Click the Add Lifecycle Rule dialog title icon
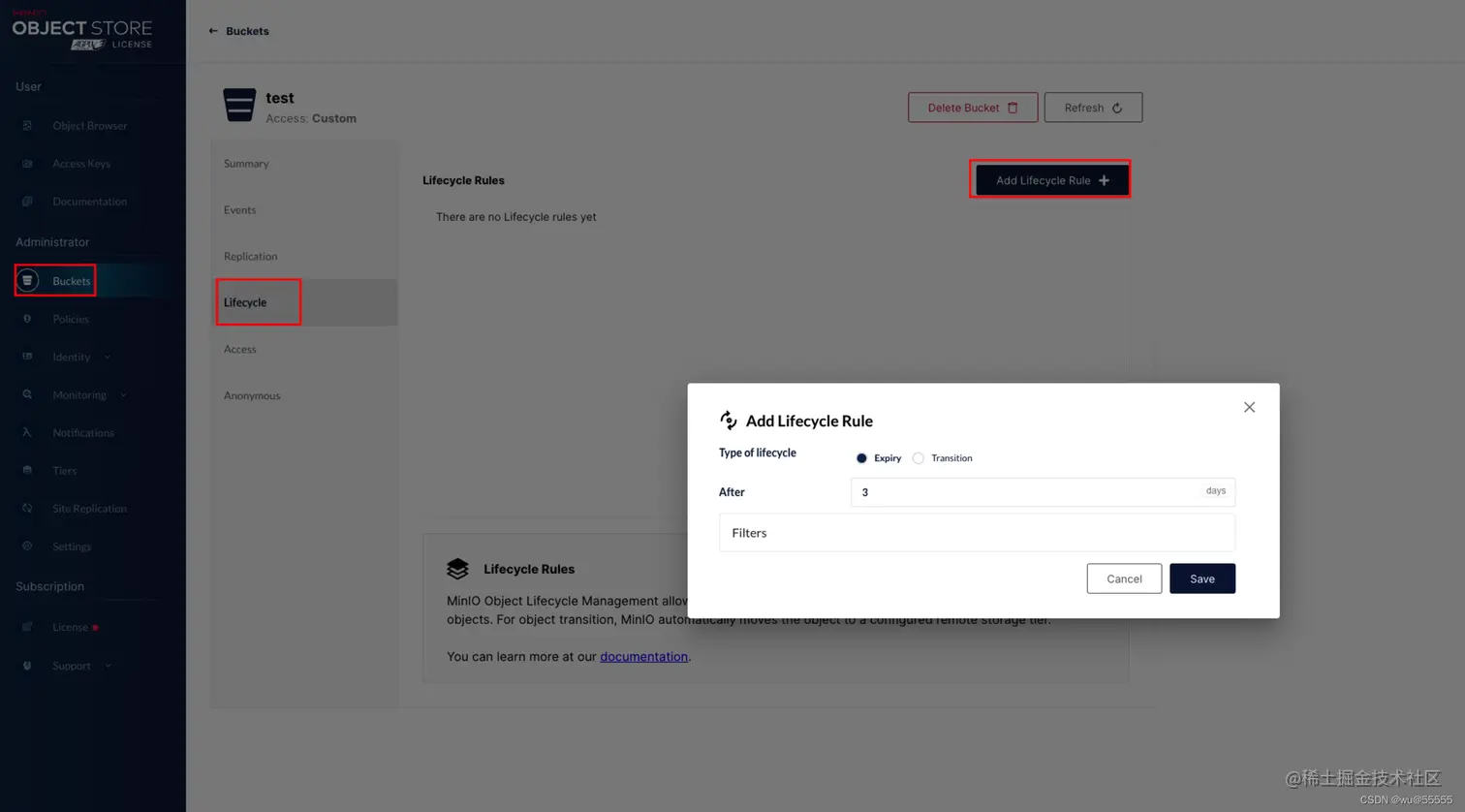1465x812 pixels. (x=729, y=420)
